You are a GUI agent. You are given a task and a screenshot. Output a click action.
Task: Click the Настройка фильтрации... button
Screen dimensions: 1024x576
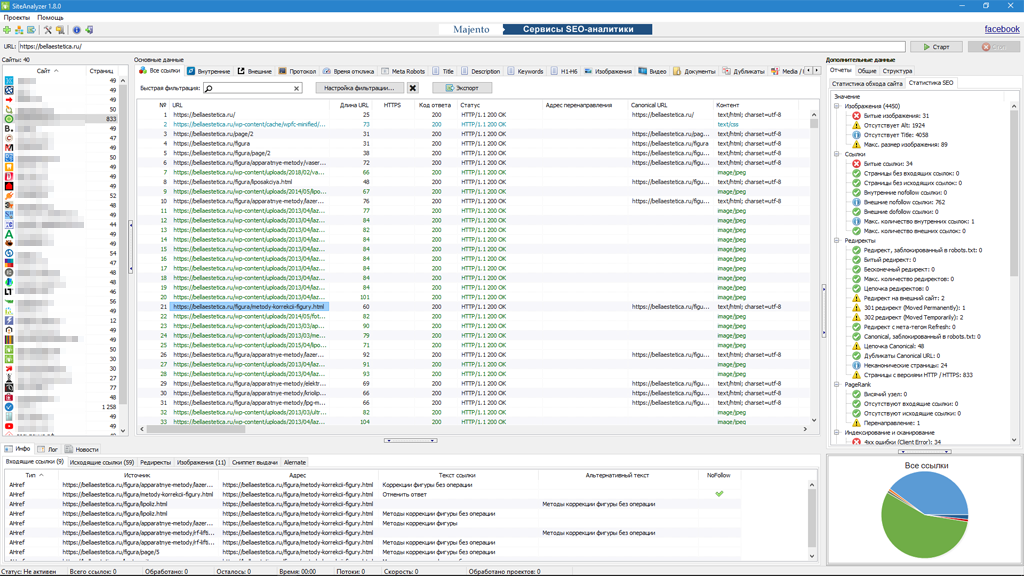(x=359, y=88)
